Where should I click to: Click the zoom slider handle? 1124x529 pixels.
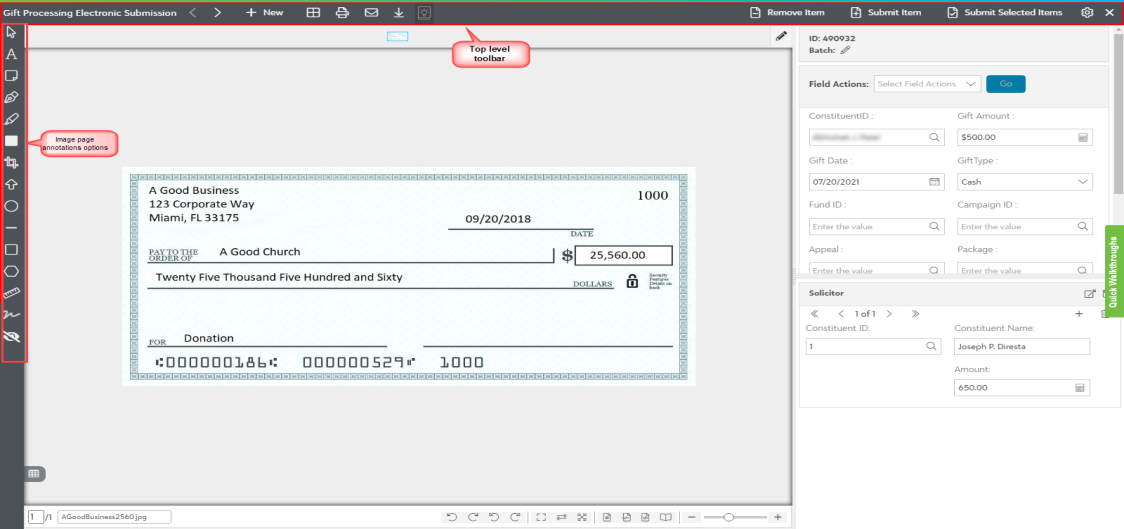pos(729,517)
